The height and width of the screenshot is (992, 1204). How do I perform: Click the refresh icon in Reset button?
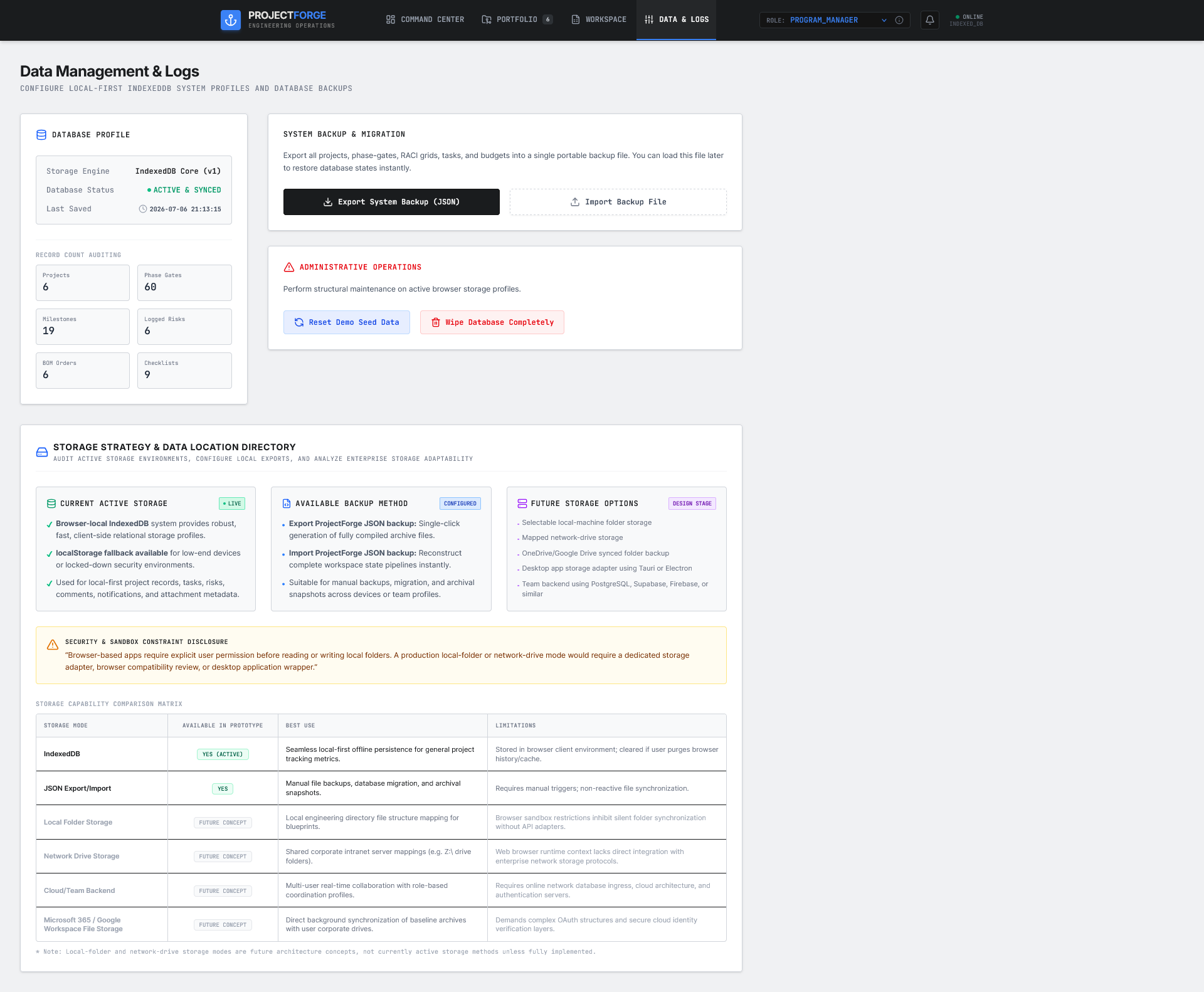(x=299, y=322)
